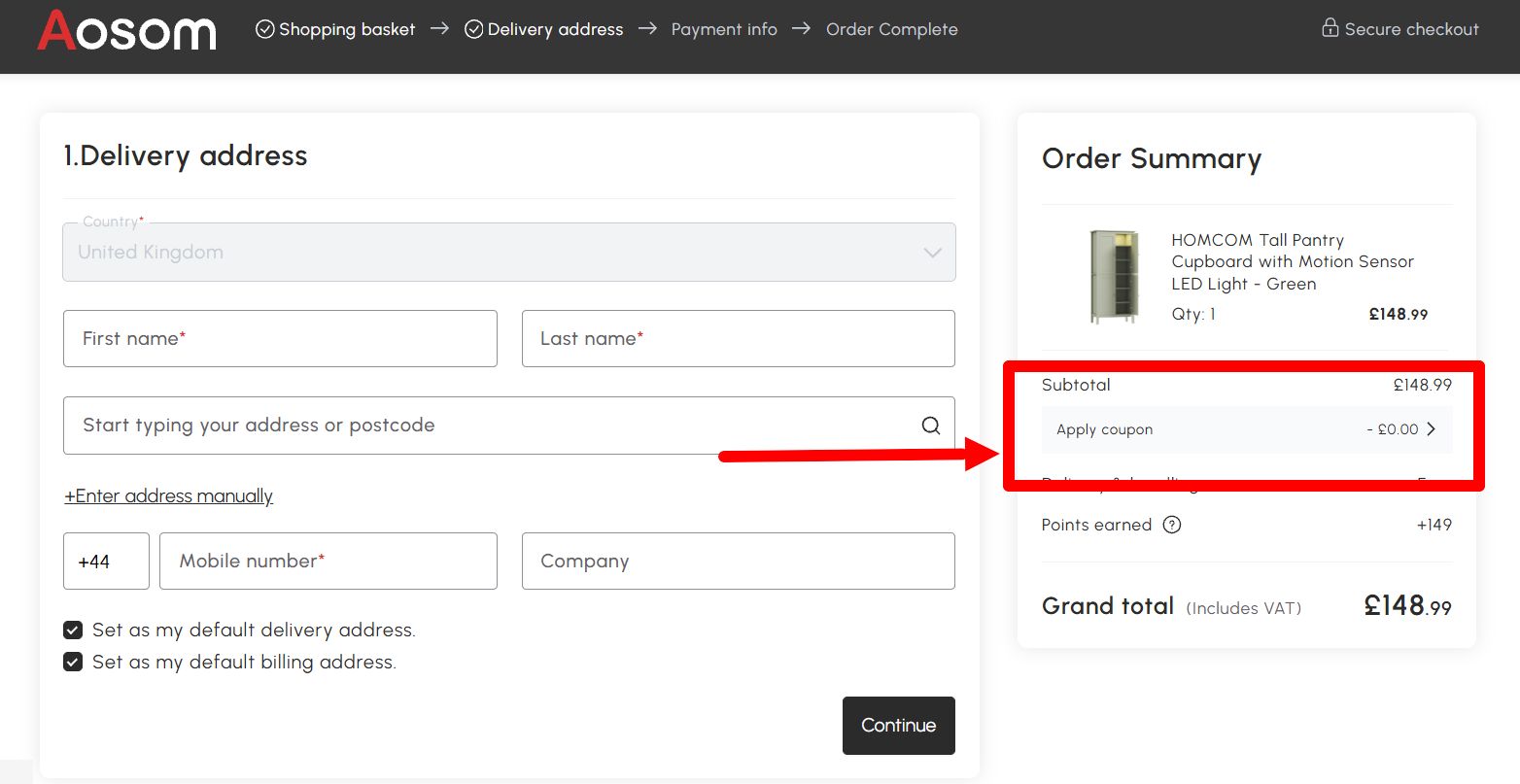The image size is (1520, 784).
Task: Click the HOMCOM Tall Pantry Cupboard title
Action: pyautogui.click(x=1293, y=261)
